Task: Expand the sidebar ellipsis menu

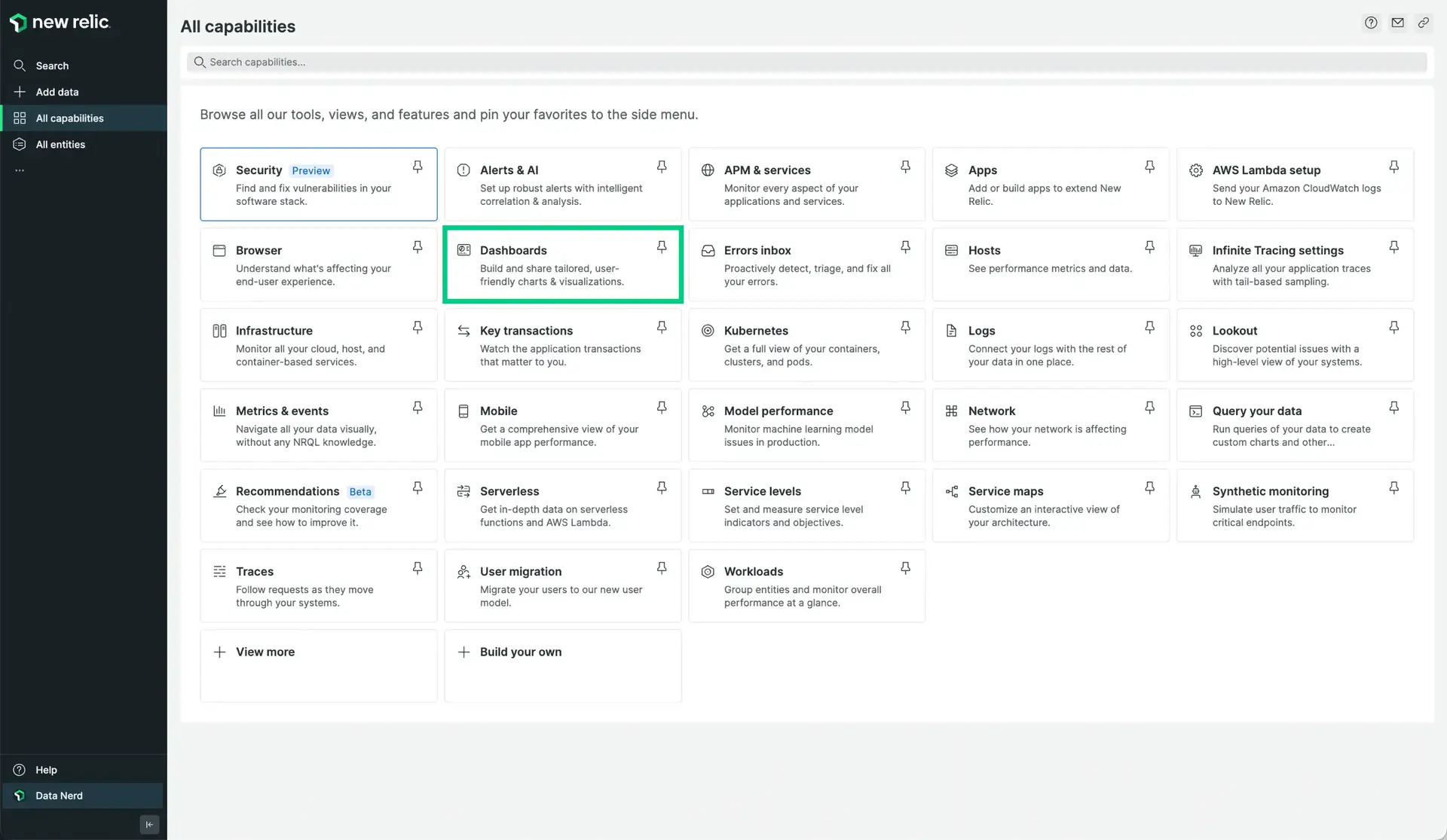Action: pyautogui.click(x=20, y=170)
